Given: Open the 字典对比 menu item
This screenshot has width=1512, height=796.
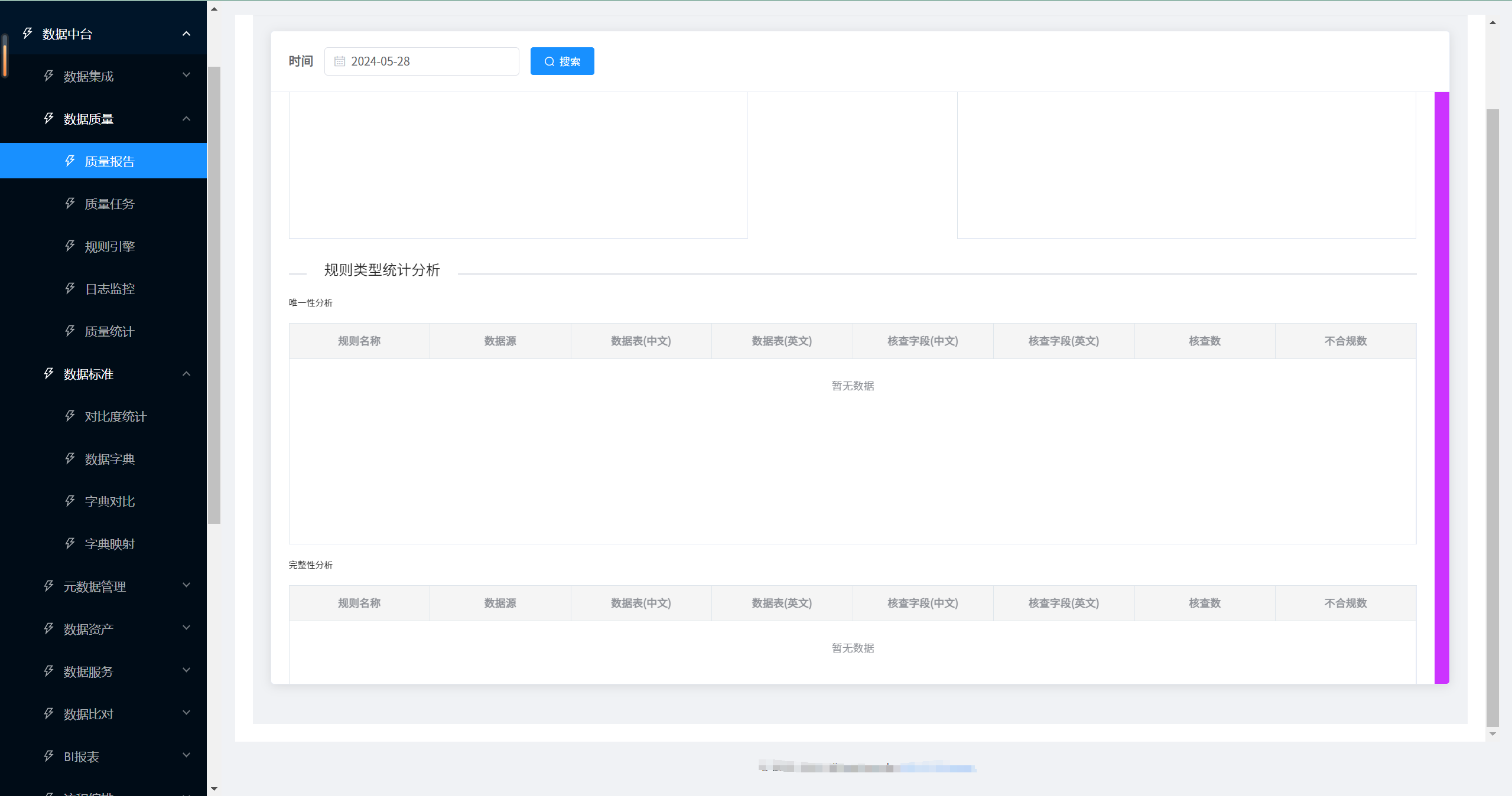Looking at the screenshot, I should [103, 501].
